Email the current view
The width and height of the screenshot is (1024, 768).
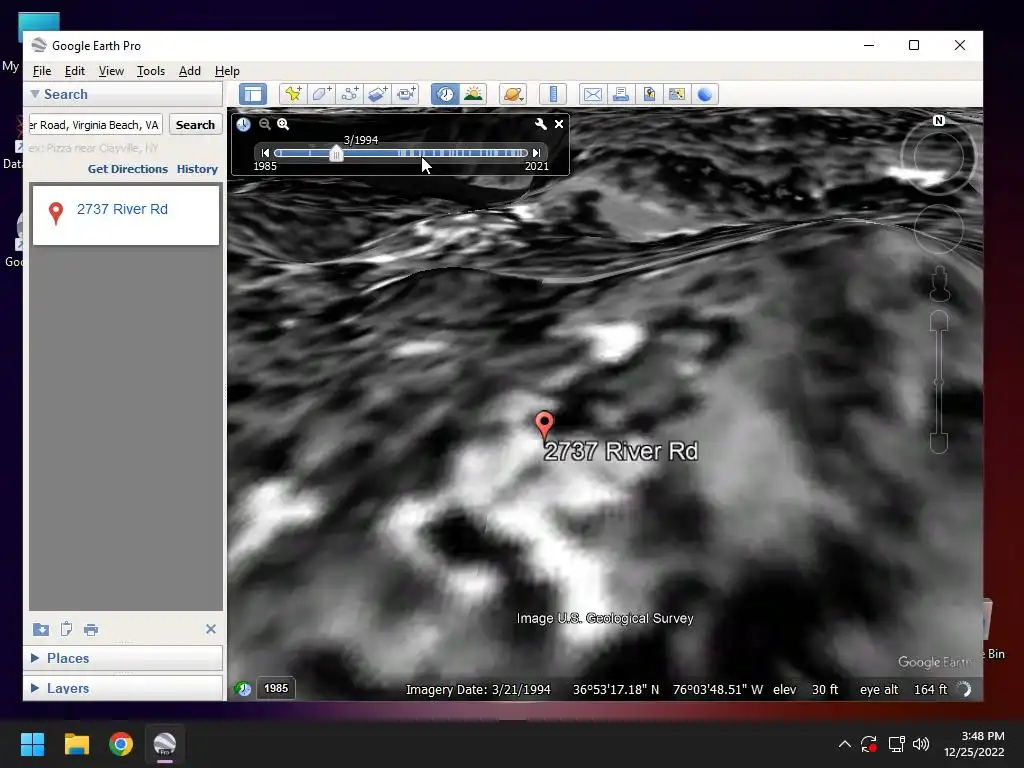tap(592, 94)
